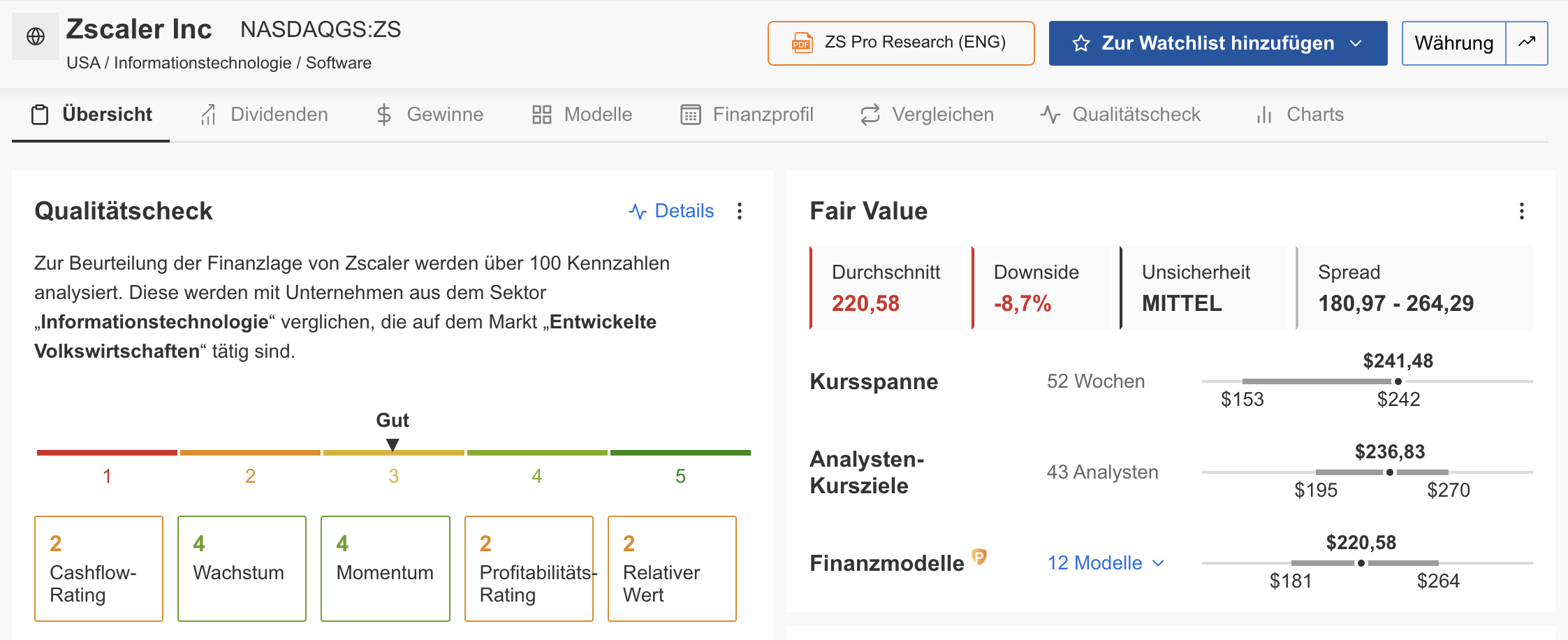Click the Spread 180,97 - 264,29 box
The height and width of the screenshot is (640, 1568).
click(x=1414, y=288)
